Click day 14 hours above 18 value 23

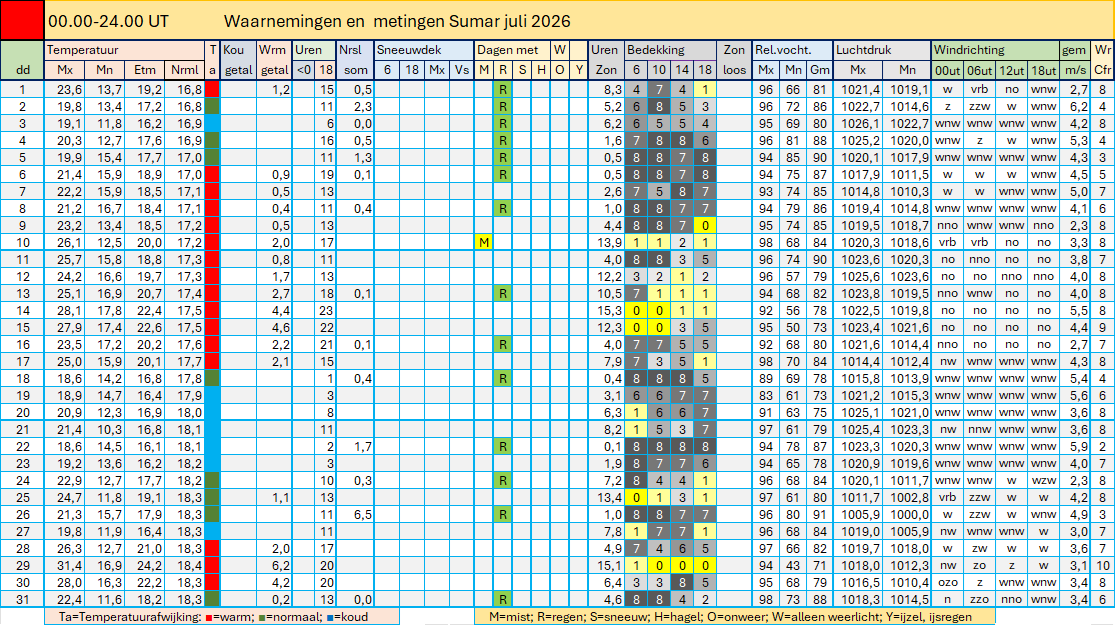pyautogui.click(x=326, y=311)
